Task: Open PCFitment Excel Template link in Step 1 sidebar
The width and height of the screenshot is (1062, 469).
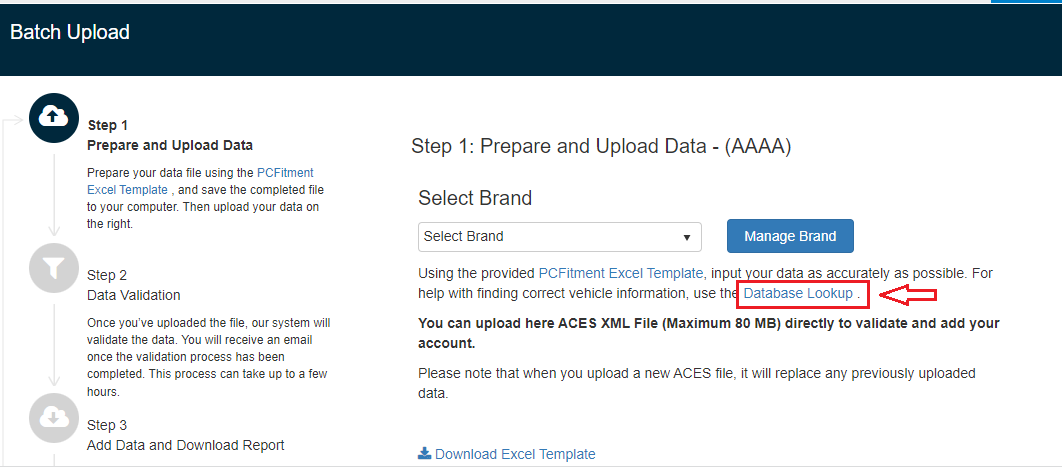Action: point(285,173)
